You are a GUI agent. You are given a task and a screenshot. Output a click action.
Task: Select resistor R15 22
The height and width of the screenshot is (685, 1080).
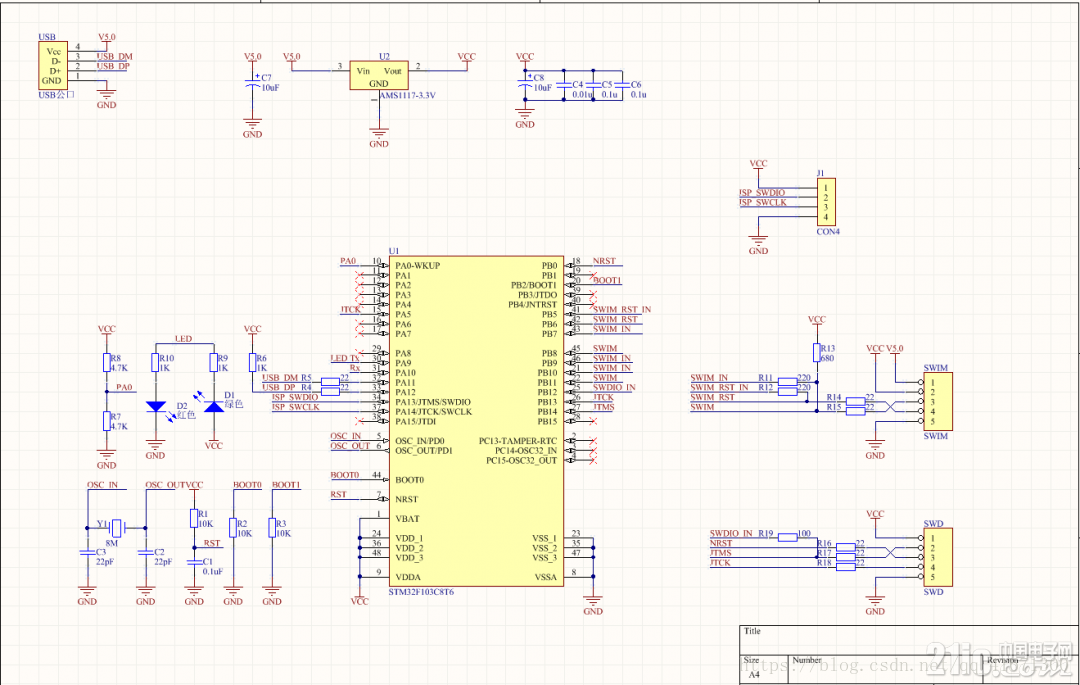tap(855, 411)
